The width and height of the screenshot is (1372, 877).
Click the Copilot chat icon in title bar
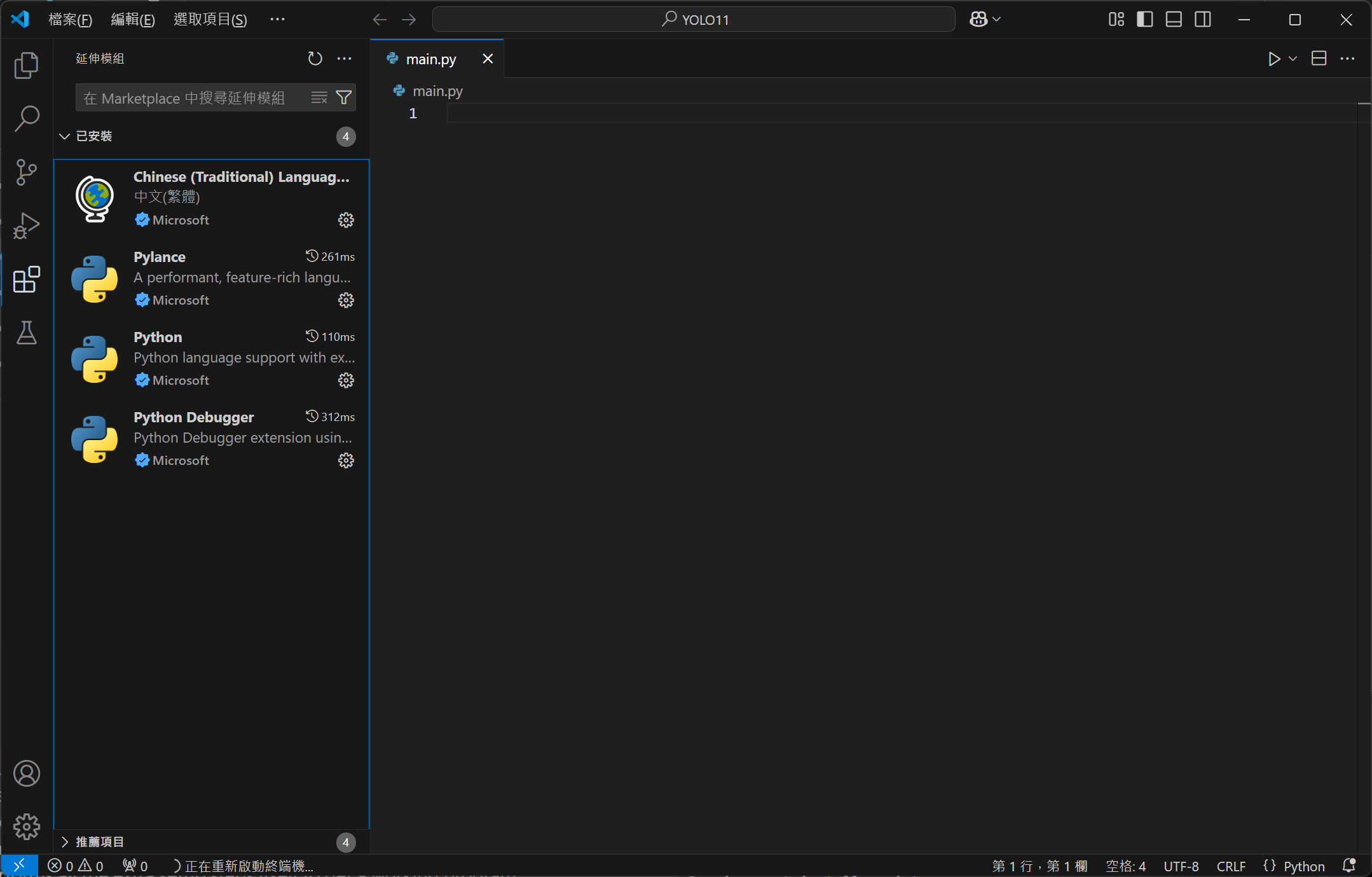(978, 20)
